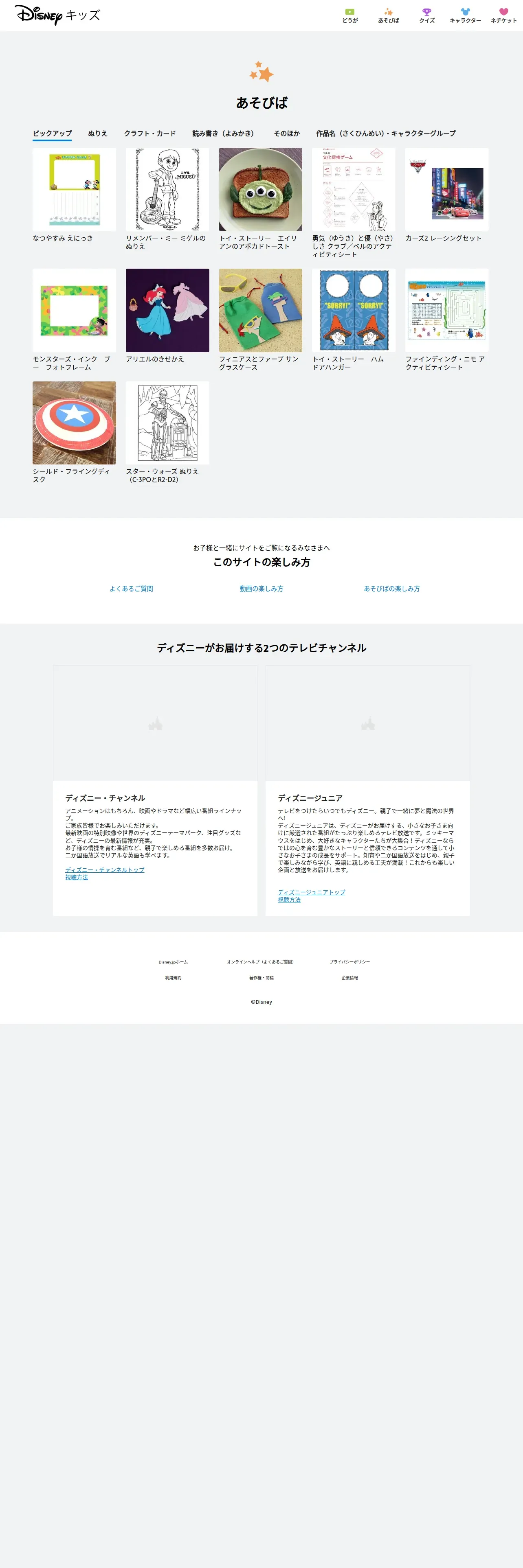This screenshot has height=1568, width=523.
Task: Switch to the クラフト・カード tab
Action: click(x=150, y=133)
